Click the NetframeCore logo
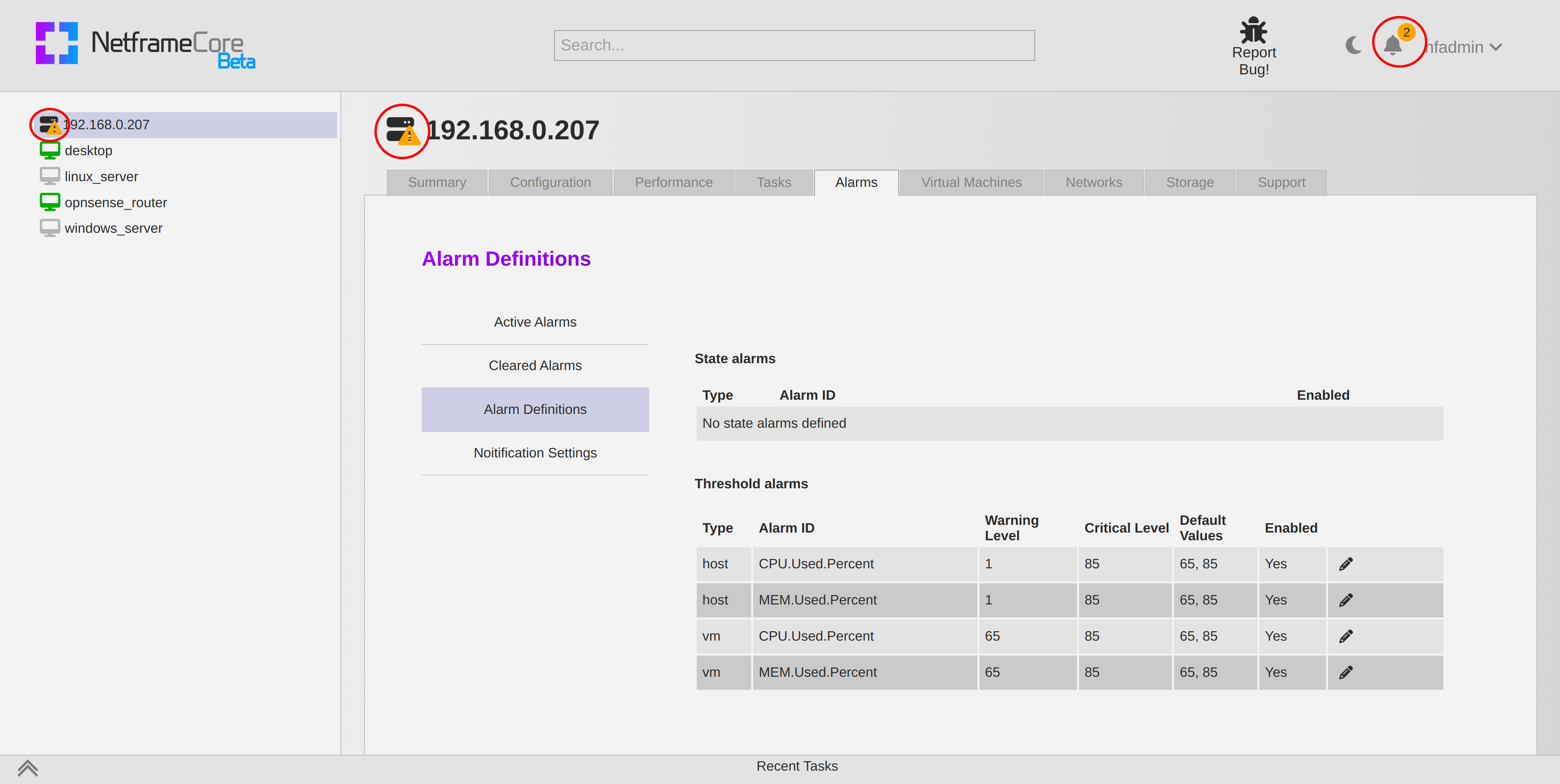1560x784 pixels. pyautogui.click(x=145, y=45)
